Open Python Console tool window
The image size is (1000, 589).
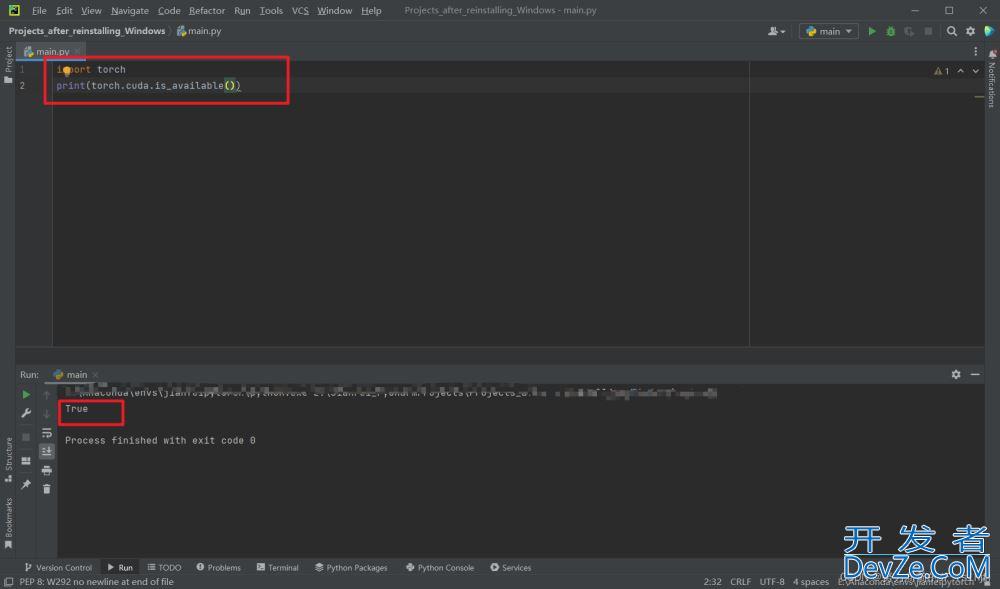coord(440,567)
